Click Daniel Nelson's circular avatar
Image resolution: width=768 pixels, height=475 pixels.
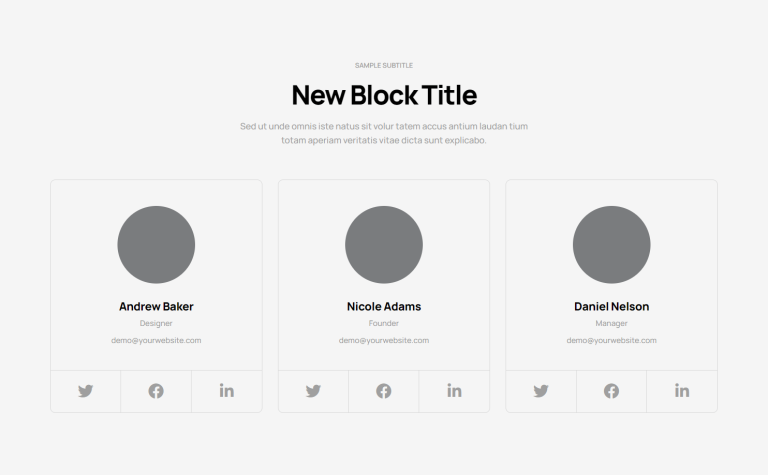(611, 245)
